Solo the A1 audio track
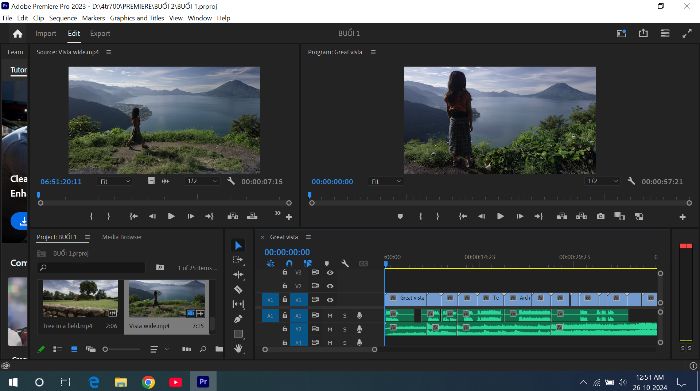This screenshot has height=391, width=700. click(344, 316)
